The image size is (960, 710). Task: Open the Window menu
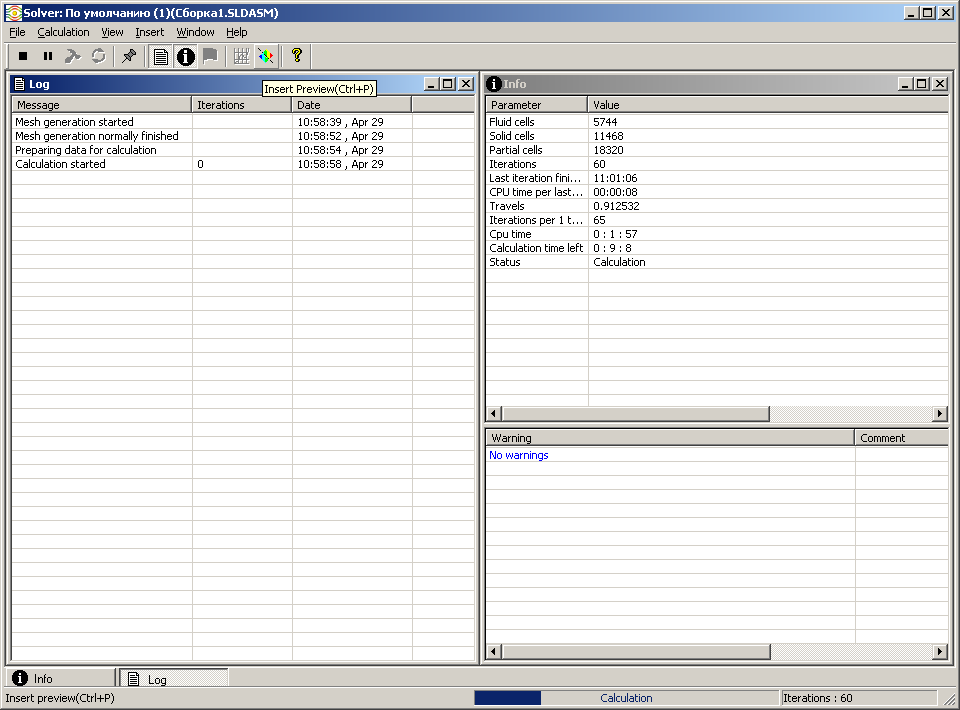[x=195, y=32]
